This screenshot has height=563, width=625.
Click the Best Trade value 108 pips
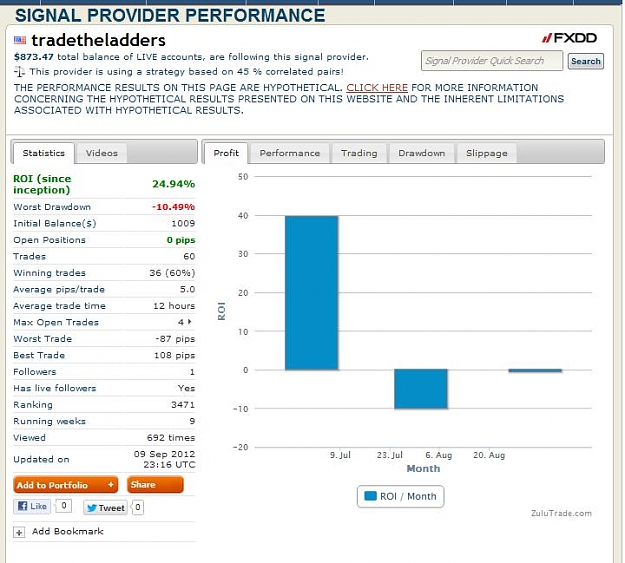(175, 355)
